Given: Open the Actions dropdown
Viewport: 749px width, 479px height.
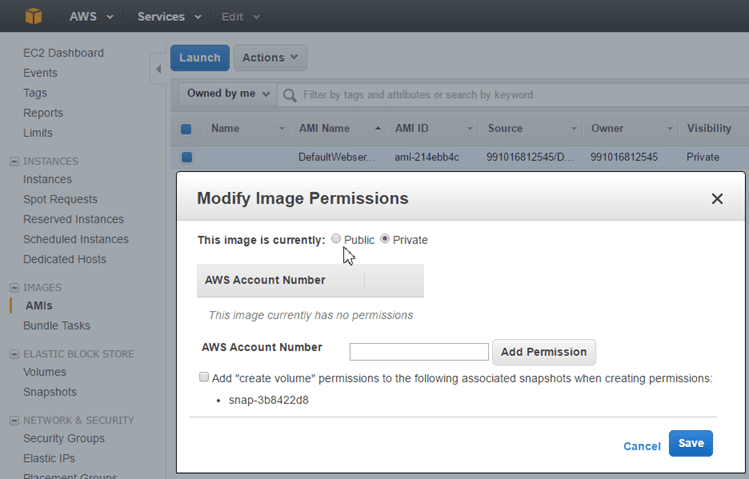Looking at the screenshot, I should pos(270,58).
